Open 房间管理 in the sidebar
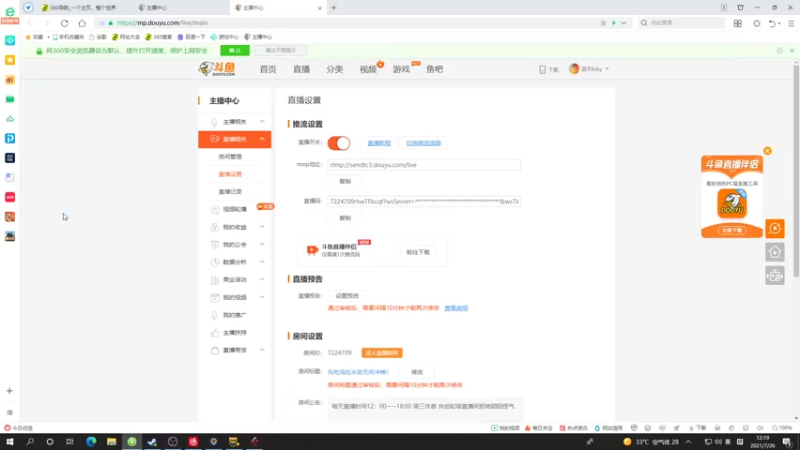Image resolution: width=800 pixels, height=450 pixels. click(230, 157)
